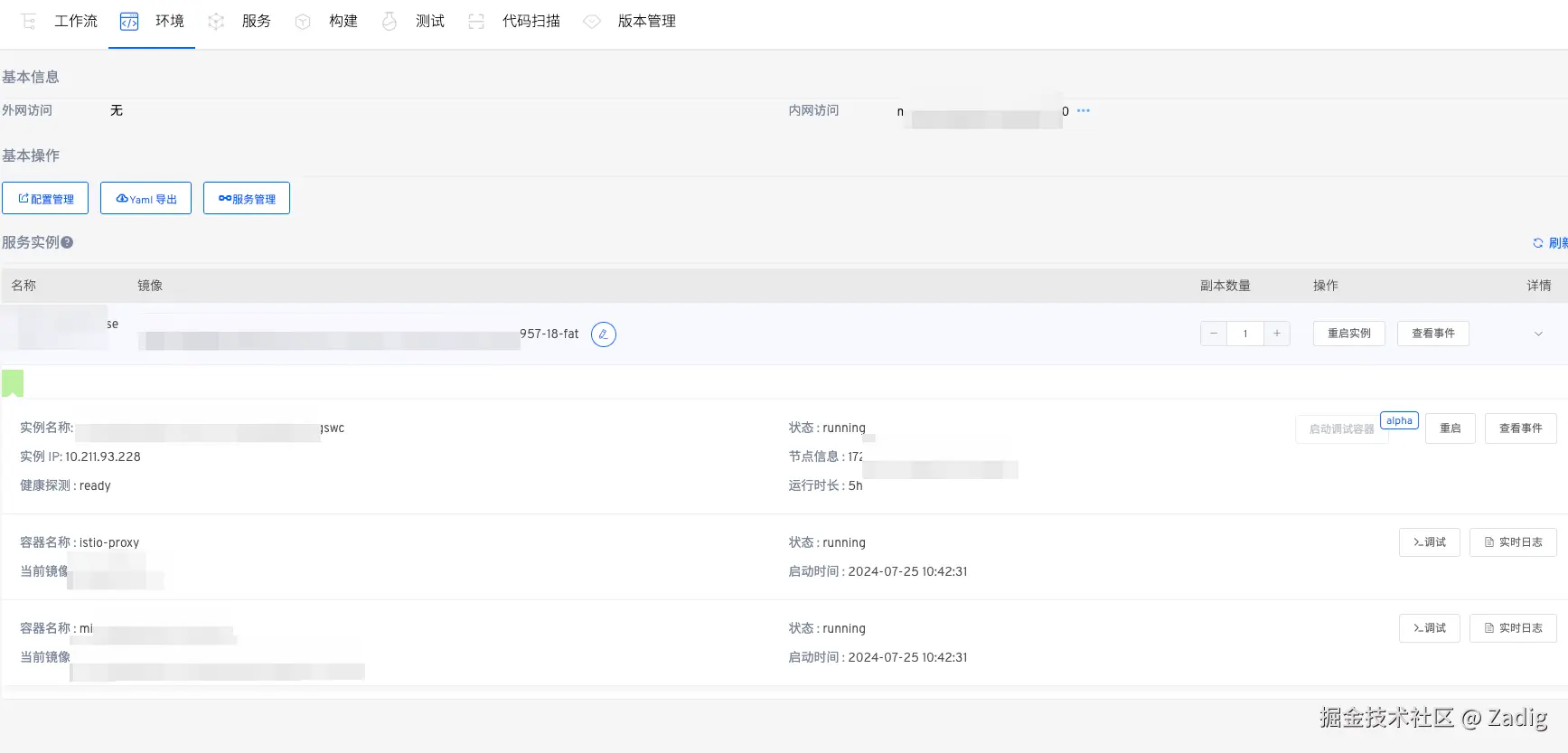
Task: Open 调试 terminal for the istio-proxy container
Action: click(1430, 542)
